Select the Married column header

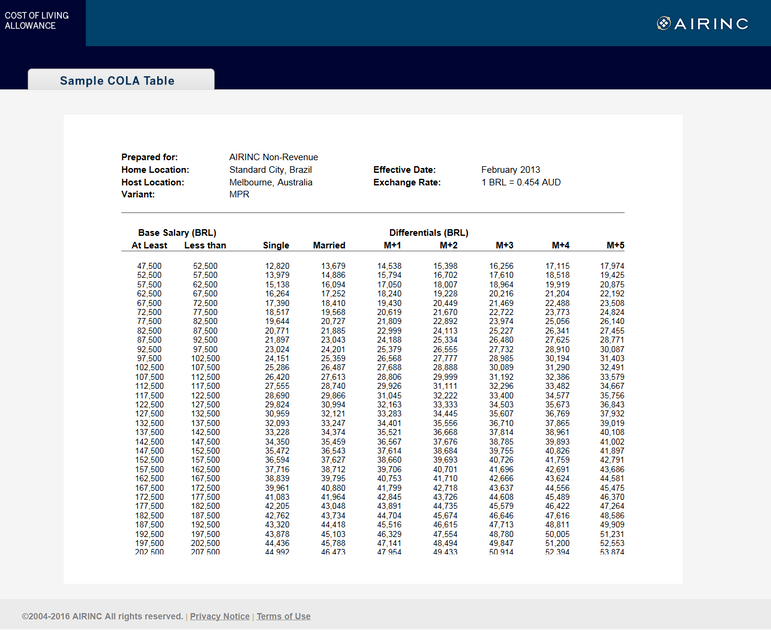tap(329, 245)
